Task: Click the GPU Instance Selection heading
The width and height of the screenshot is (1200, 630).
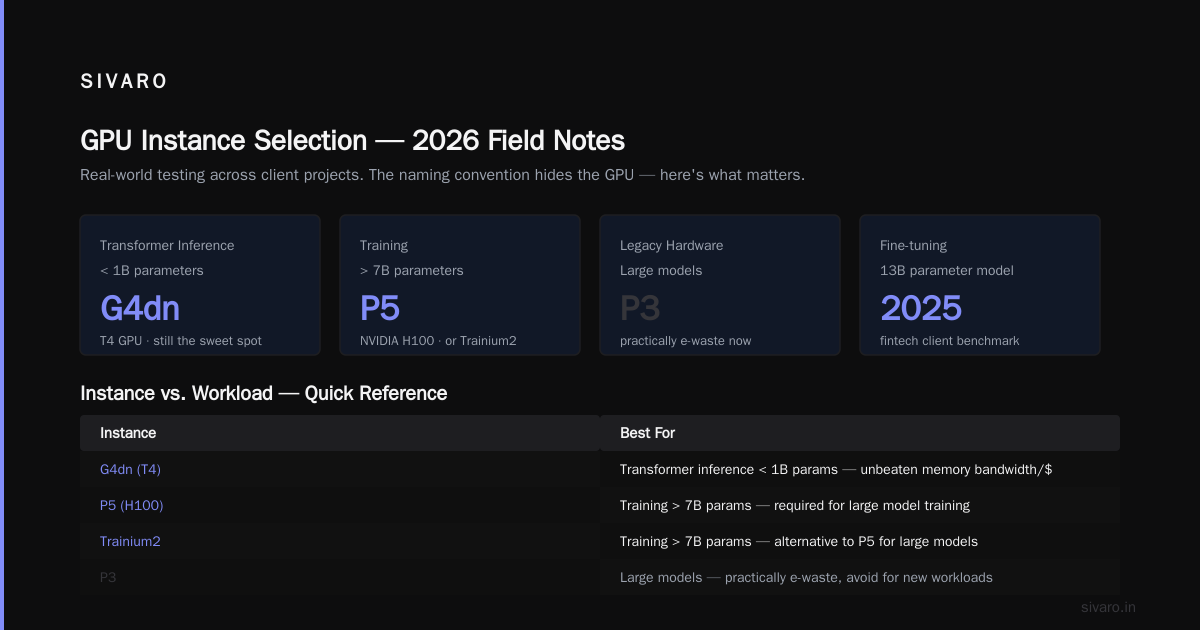Action: [353, 140]
